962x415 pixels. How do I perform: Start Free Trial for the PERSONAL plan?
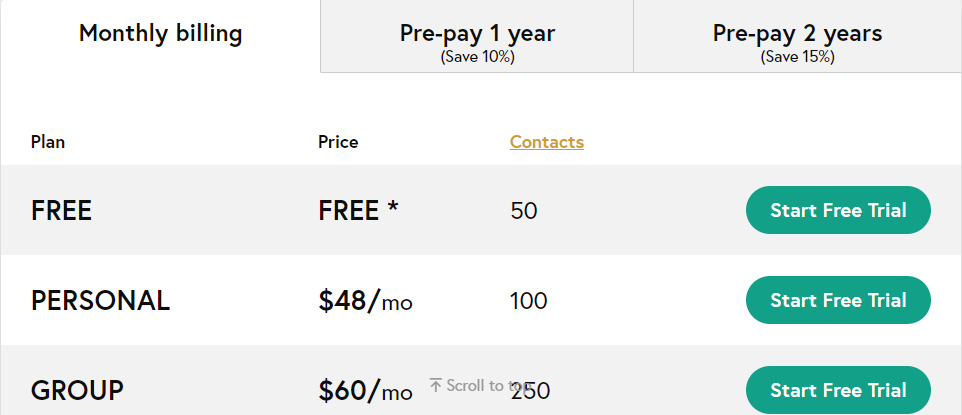[838, 301]
